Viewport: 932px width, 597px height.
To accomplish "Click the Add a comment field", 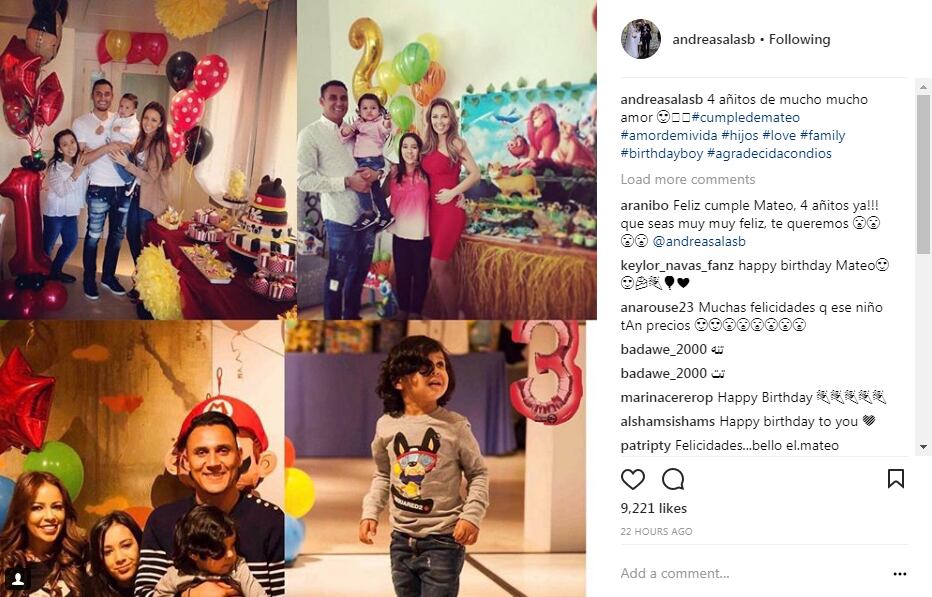I will click(752, 574).
